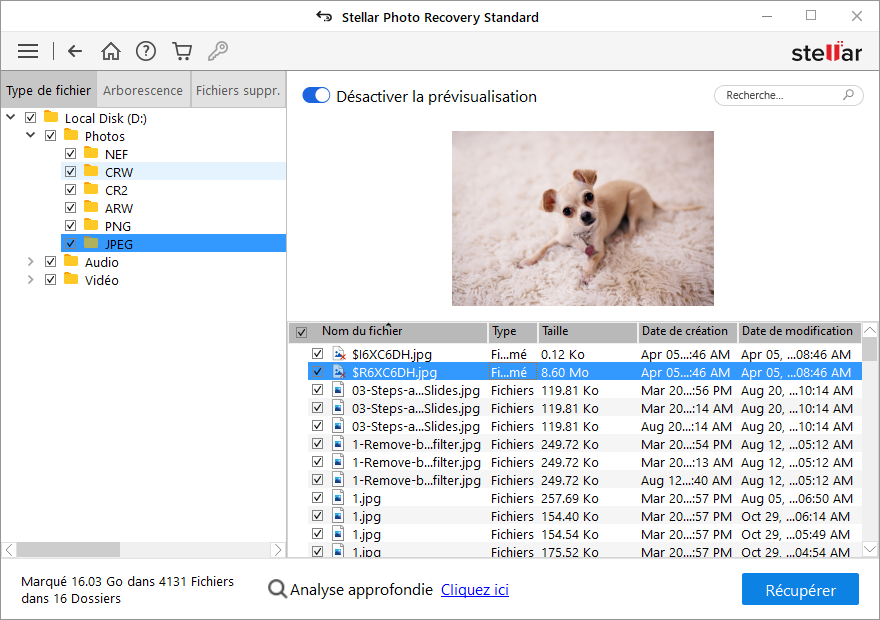Click the Cliquez ici link
This screenshot has height=620, width=880.
click(475, 590)
